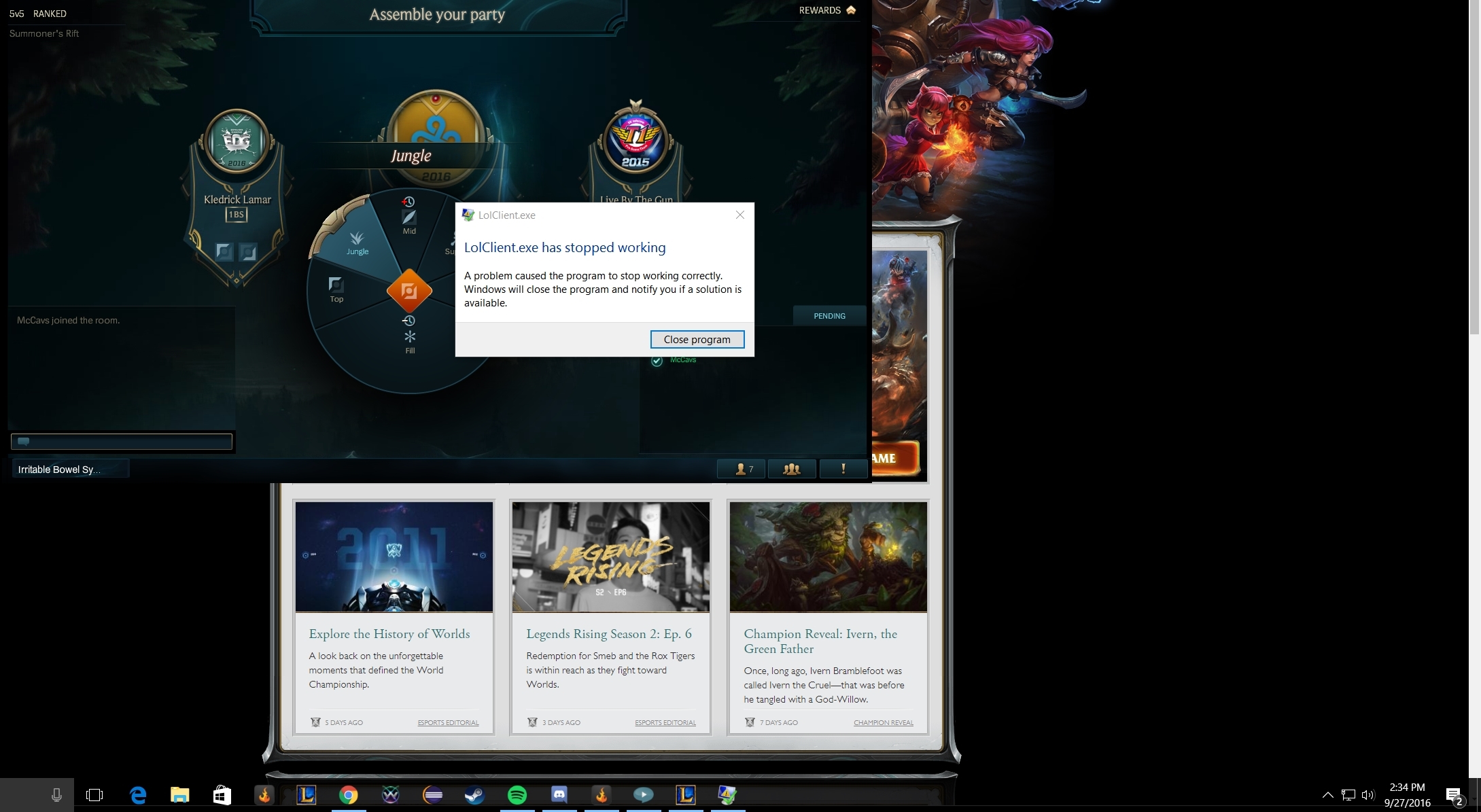
Task: Click the SKT 2015 summoner icon
Action: (635, 141)
